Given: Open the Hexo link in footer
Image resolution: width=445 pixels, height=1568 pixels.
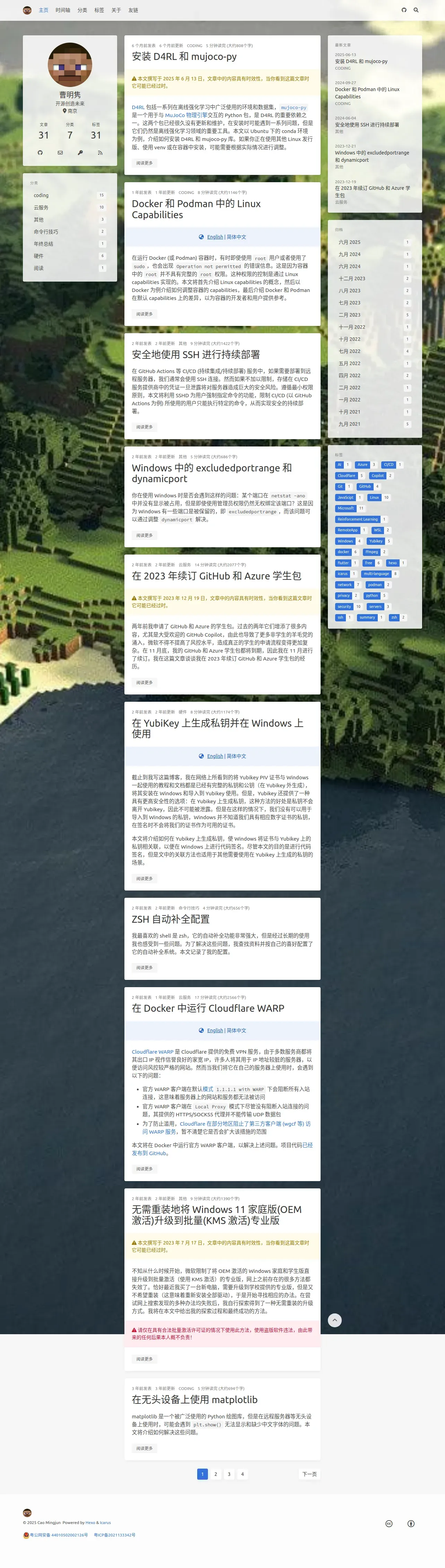Looking at the screenshot, I should pyautogui.click(x=90, y=1523).
